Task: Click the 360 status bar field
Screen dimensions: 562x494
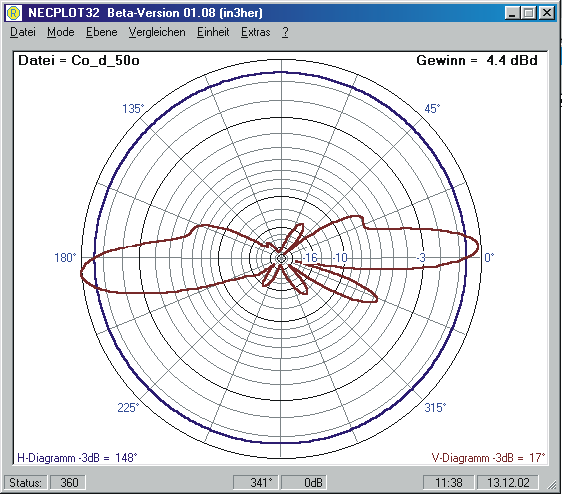Action: pos(68,483)
